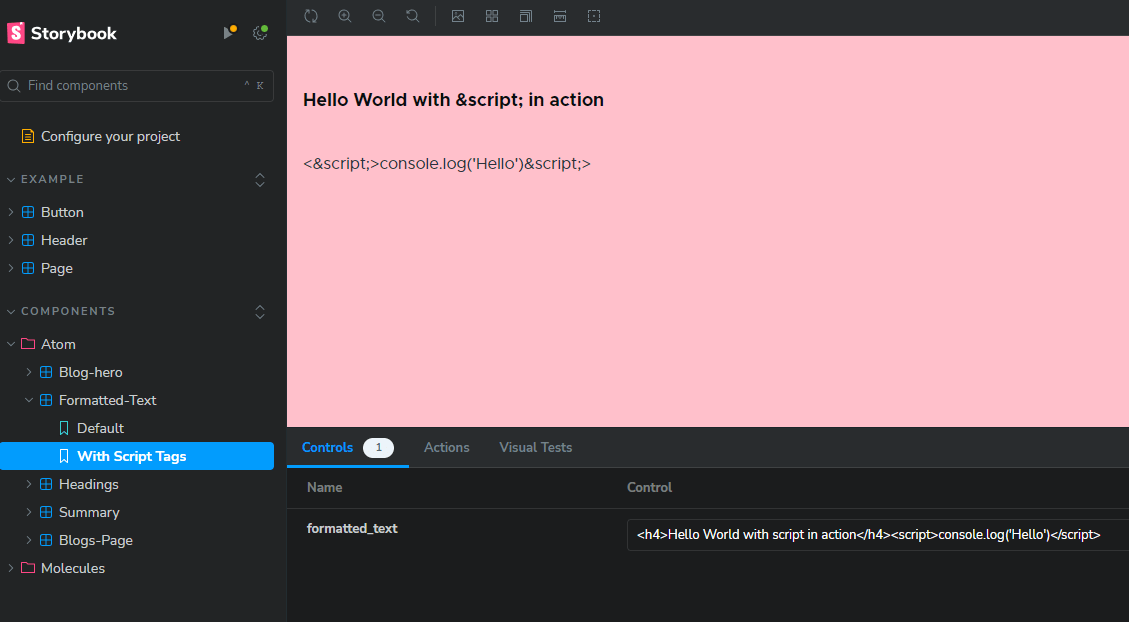Screen dimensions: 1129x622
Task: Run tests with the play icon
Action: 229,32
